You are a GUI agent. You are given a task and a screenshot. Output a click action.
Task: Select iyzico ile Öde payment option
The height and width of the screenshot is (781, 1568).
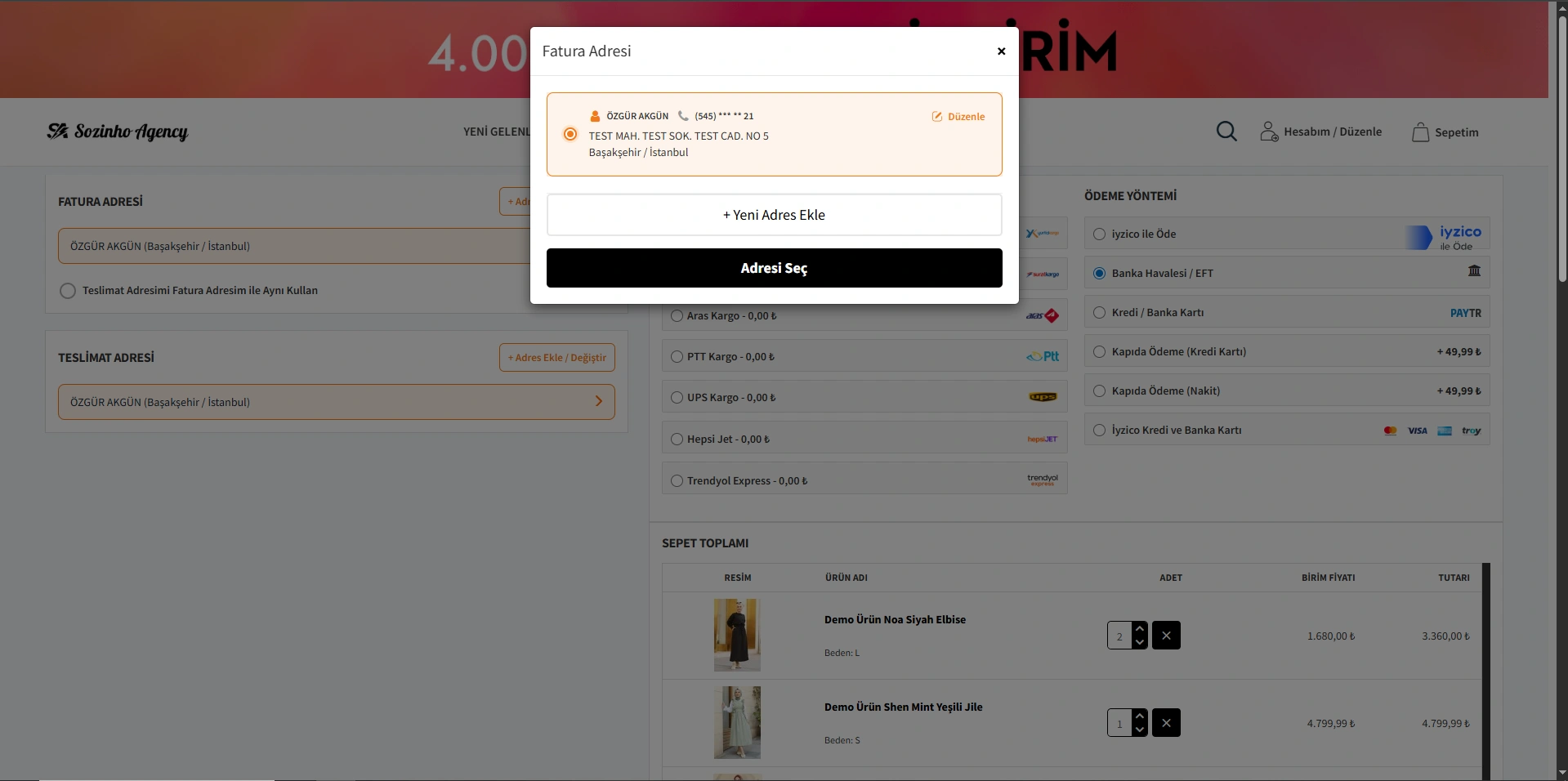pyautogui.click(x=1100, y=234)
